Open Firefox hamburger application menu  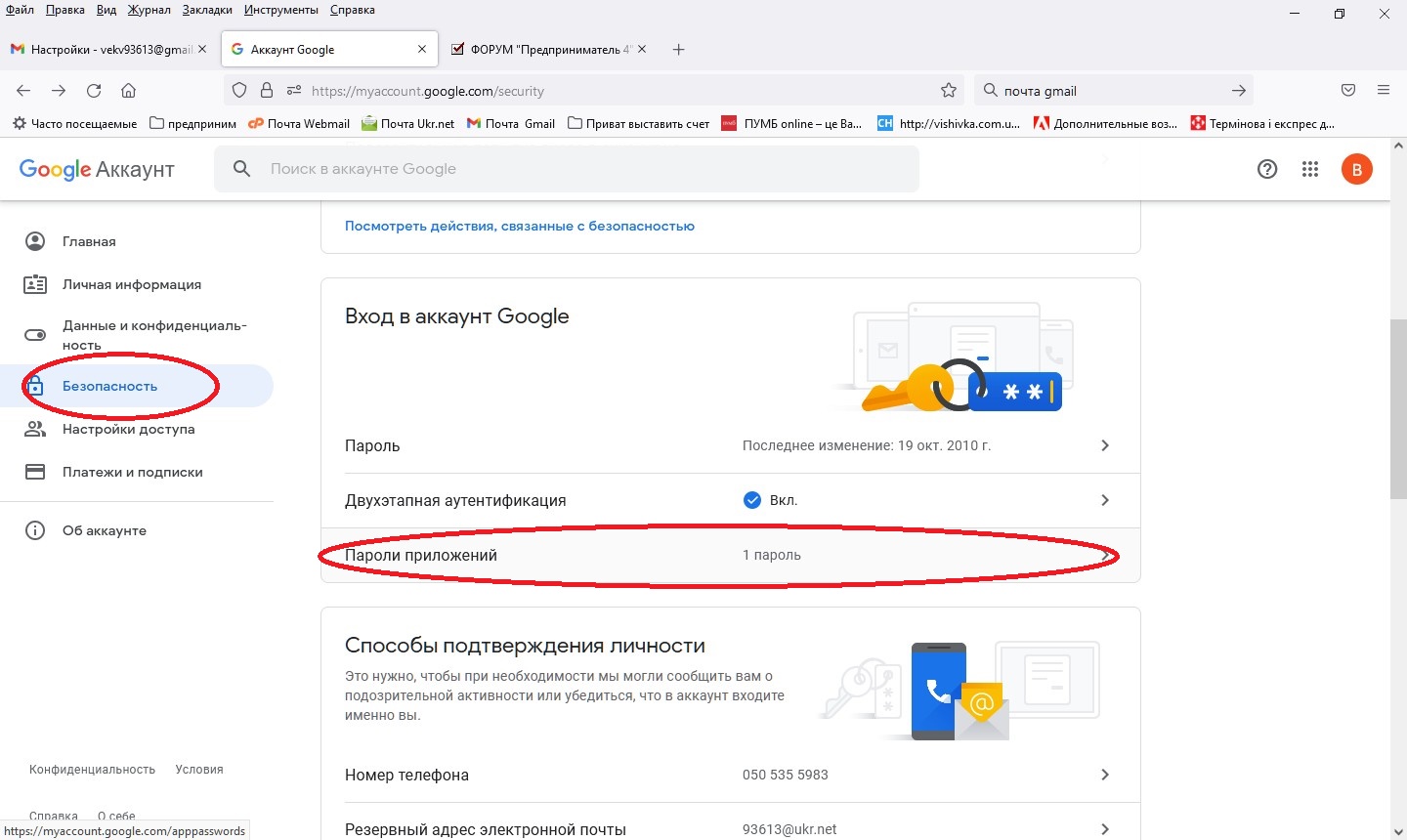click(x=1383, y=91)
